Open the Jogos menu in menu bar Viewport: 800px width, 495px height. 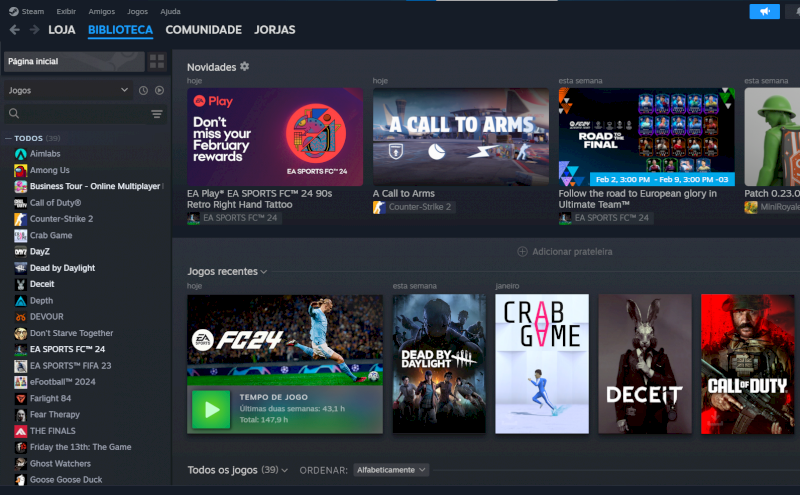[137, 11]
